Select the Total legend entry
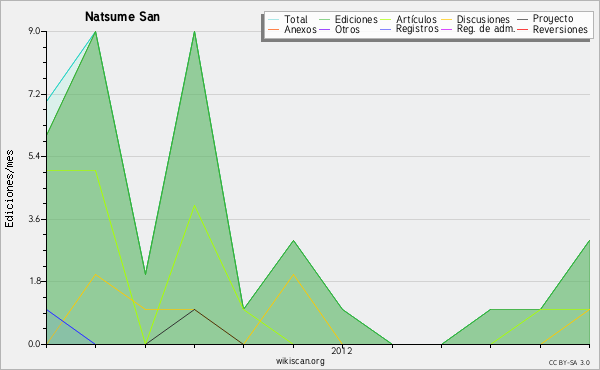 (295, 19)
